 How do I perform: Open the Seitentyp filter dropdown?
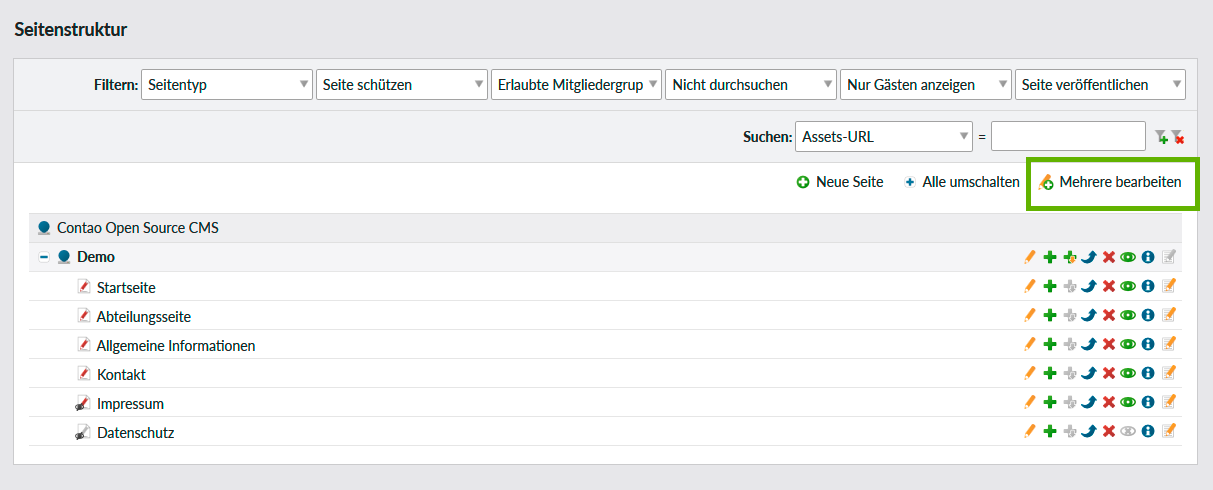pyautogui.click(x=226, y=85)
